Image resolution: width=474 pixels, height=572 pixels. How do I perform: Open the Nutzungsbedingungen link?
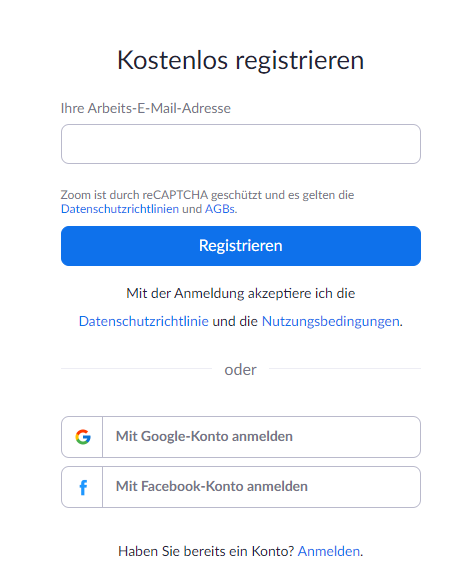pos(331,321)
